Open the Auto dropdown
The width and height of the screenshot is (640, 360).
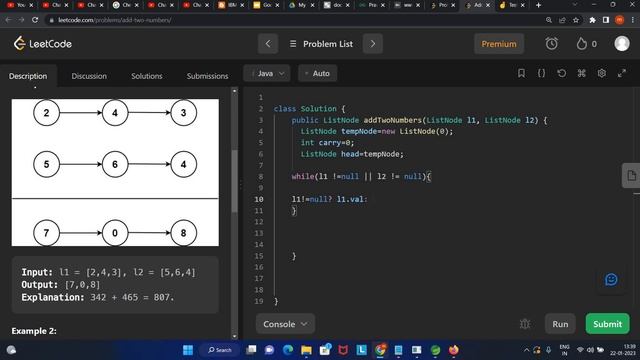[x=318, y=73]
